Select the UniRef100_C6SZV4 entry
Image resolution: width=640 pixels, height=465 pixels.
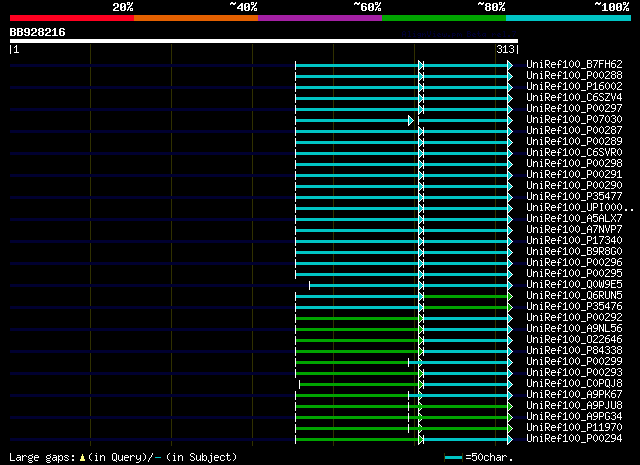tap(574, 98)
